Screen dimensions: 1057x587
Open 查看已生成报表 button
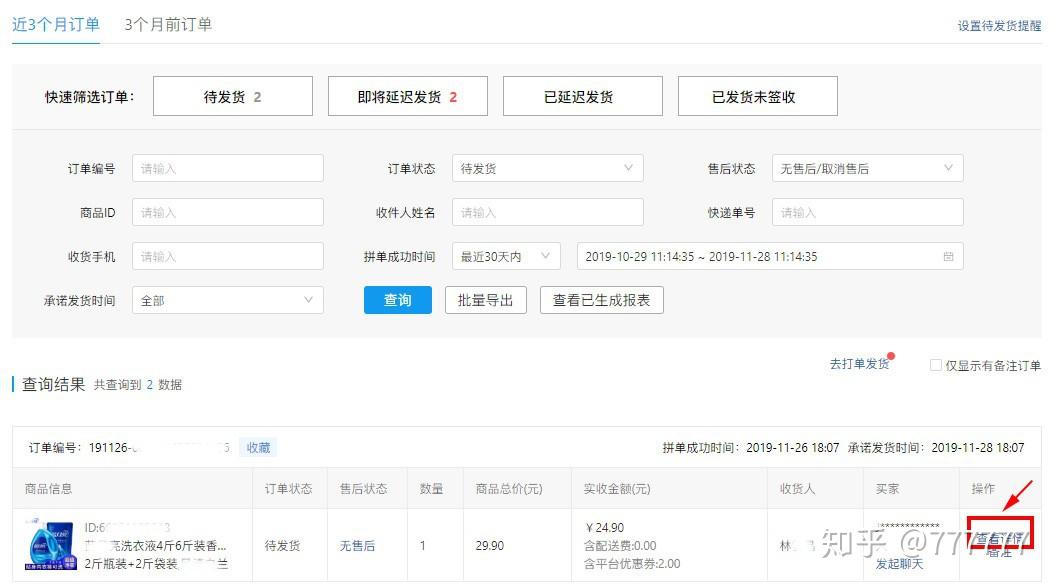click(601, 300)
